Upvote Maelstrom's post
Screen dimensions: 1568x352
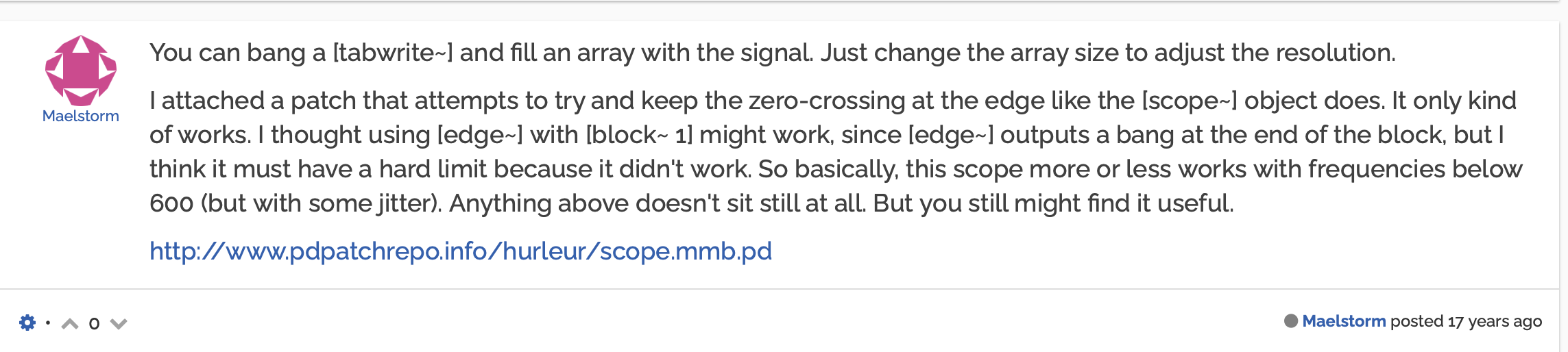point(70,323)
